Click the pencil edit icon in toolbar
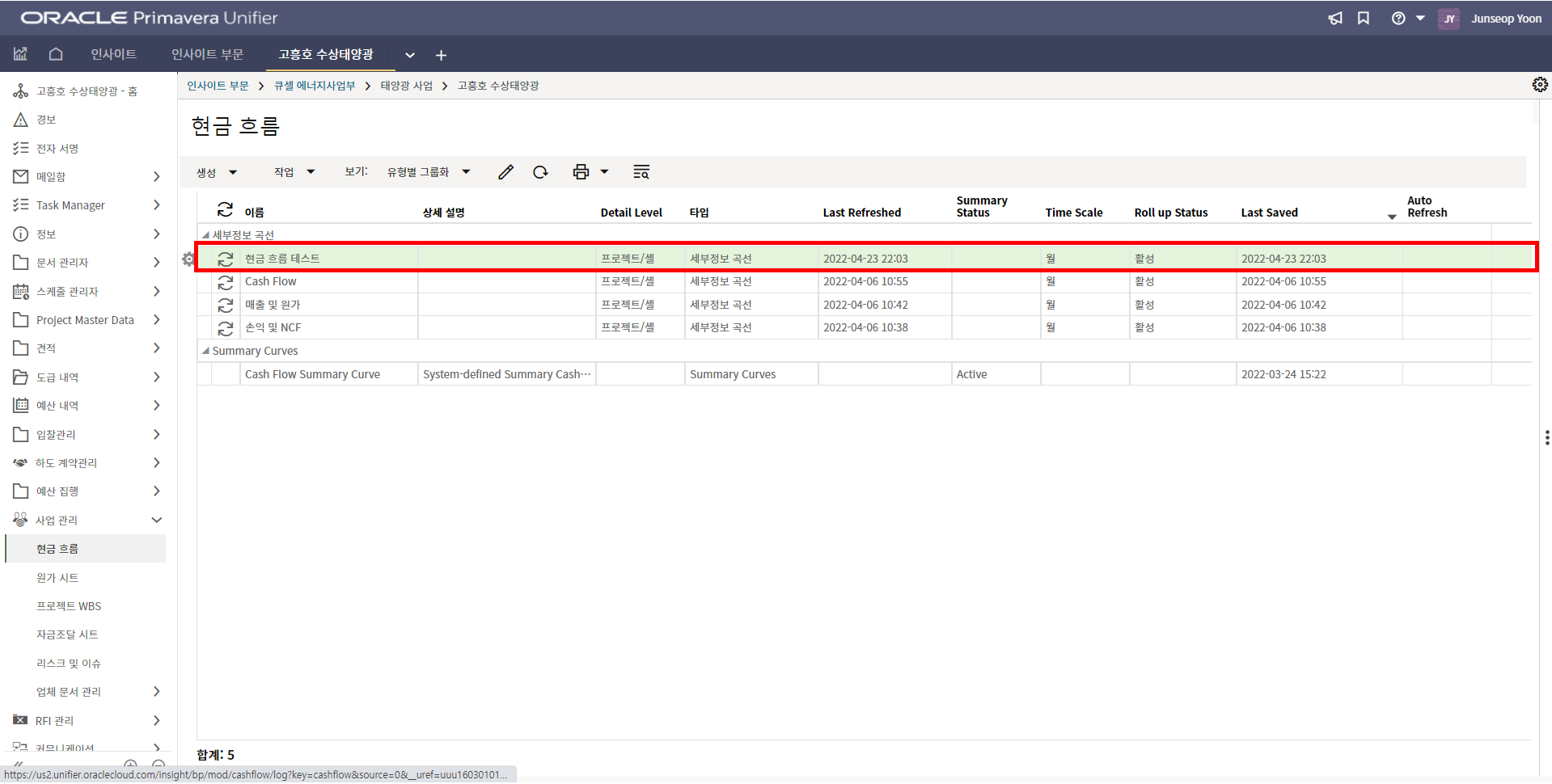The height and width of the screenshot is (784, 1552). pos(505,172)
